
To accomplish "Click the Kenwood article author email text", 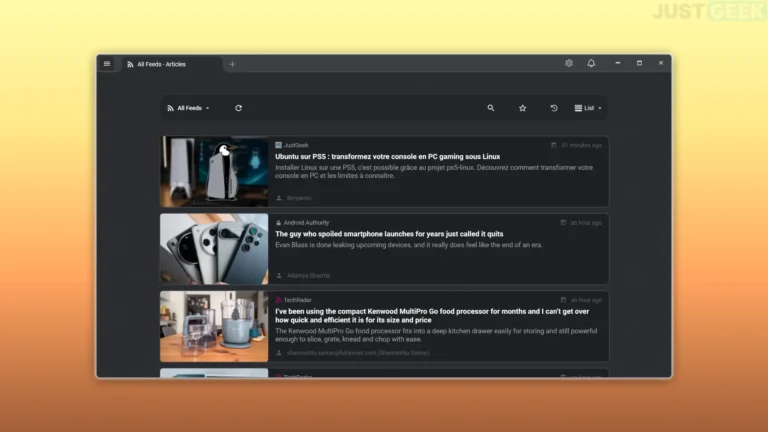I will coord(358,353).
